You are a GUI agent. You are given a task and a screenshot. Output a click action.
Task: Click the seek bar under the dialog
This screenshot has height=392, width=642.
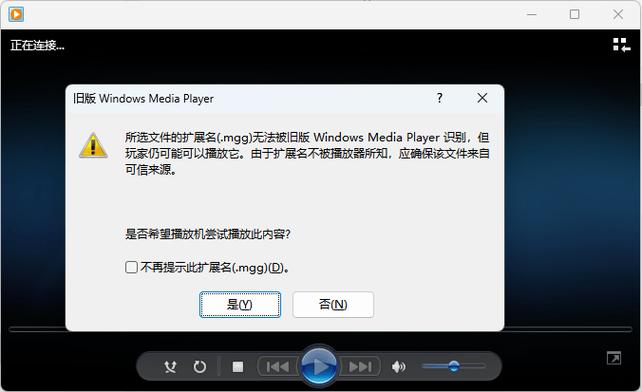[x=321, y=329]
